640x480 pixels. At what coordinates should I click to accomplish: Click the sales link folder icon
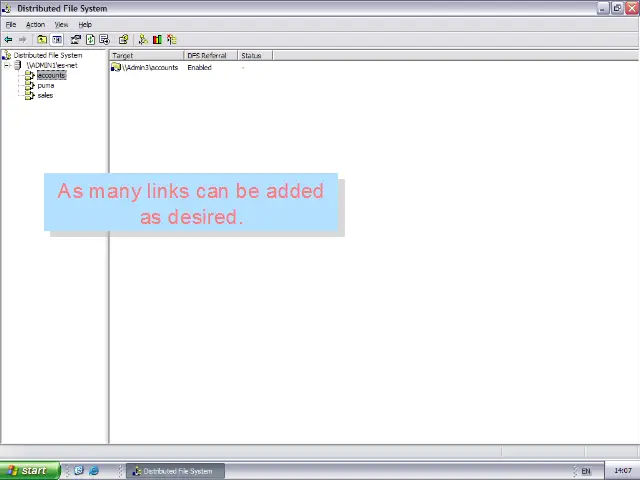coord(29,95)
